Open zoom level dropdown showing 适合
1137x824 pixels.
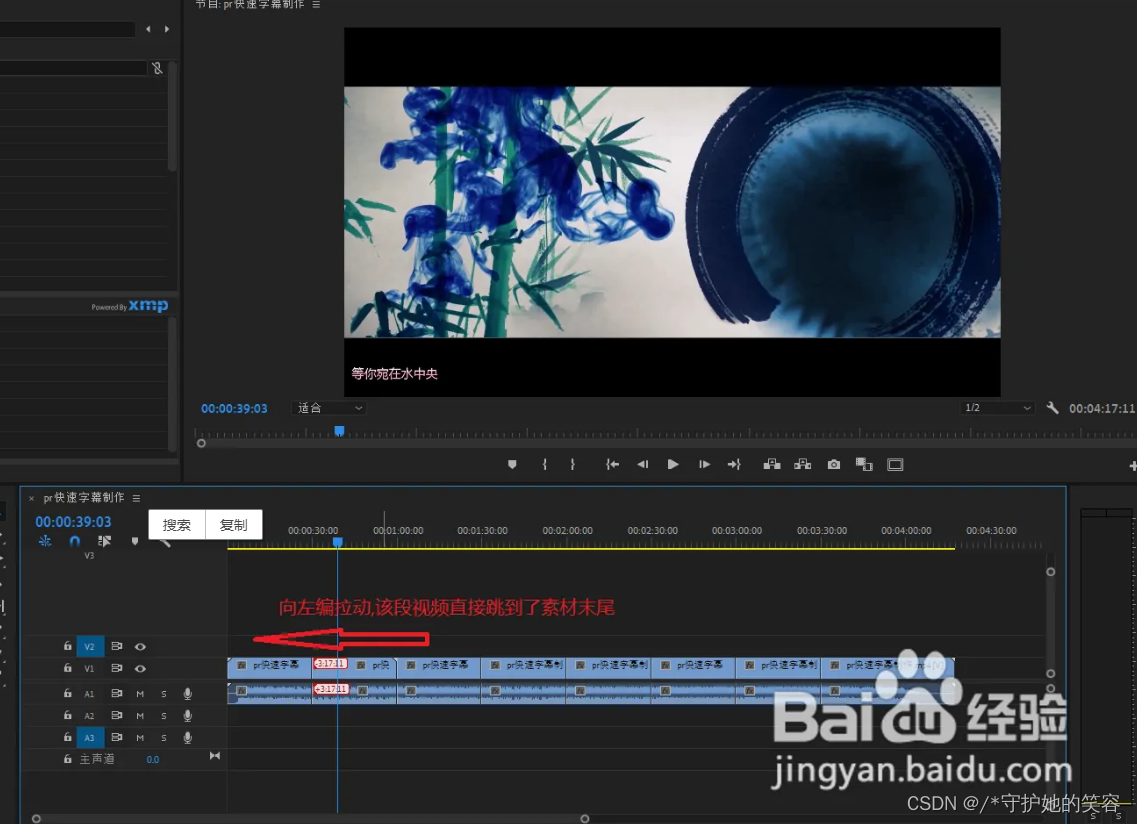click(328, 408)
